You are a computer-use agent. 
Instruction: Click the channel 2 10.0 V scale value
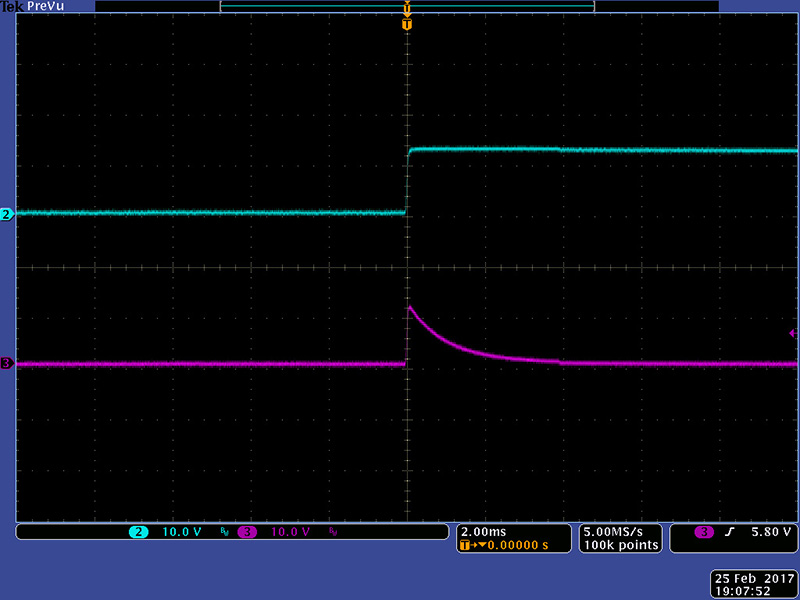pos(180,532)
